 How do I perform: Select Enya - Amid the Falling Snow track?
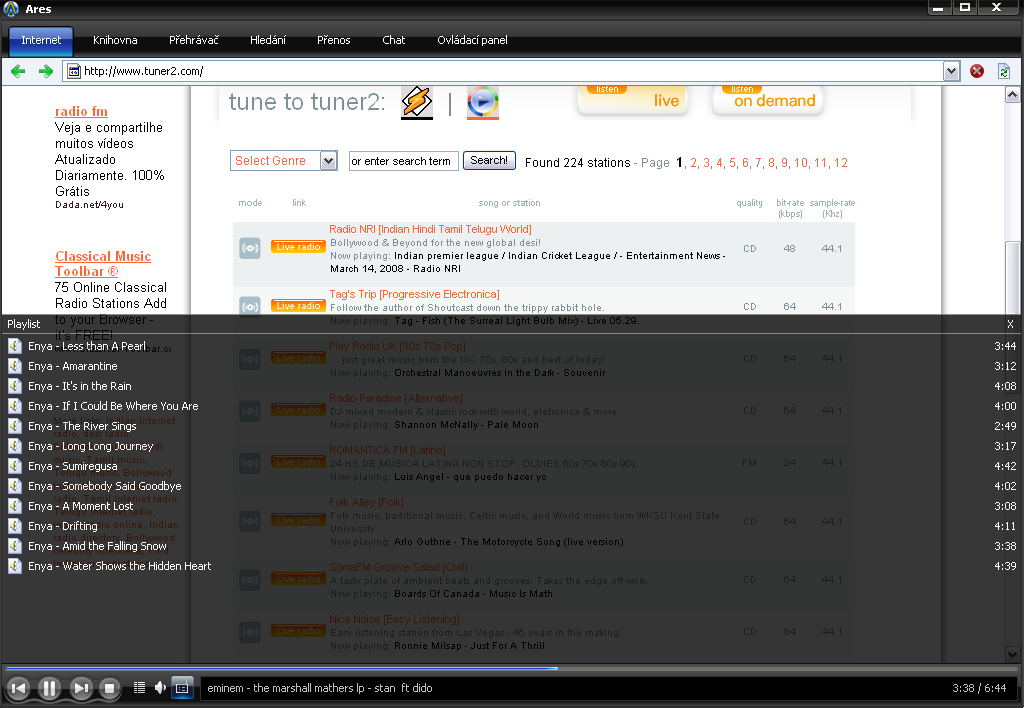click(97, 546)
